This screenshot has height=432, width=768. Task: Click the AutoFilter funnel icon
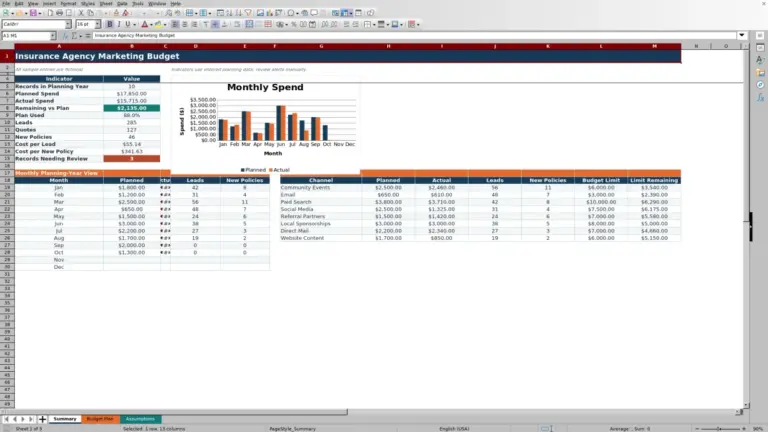(x=248, y=13)
